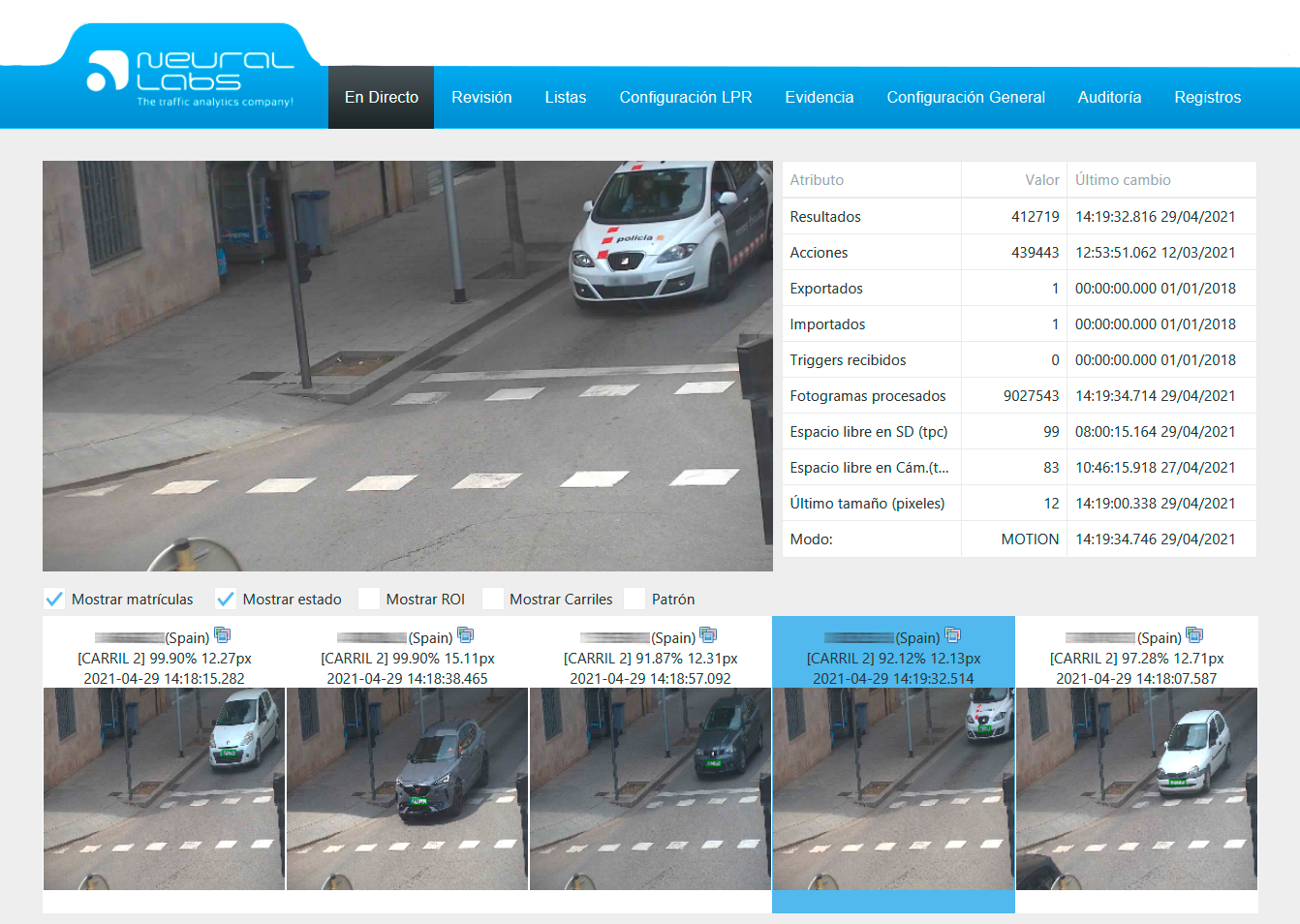The height and width of the screenshot is (924, 1300).
Task: Select the Auditoría tab
Action: (x=1109, y=97)
